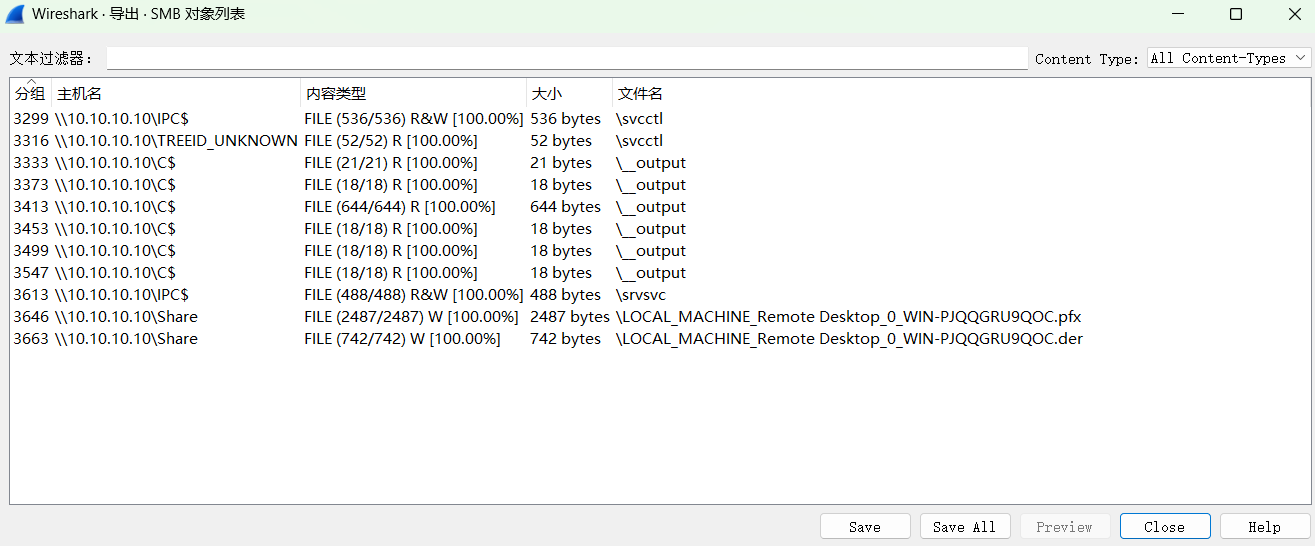Select the .pfx certificate file row

[848, 317]
